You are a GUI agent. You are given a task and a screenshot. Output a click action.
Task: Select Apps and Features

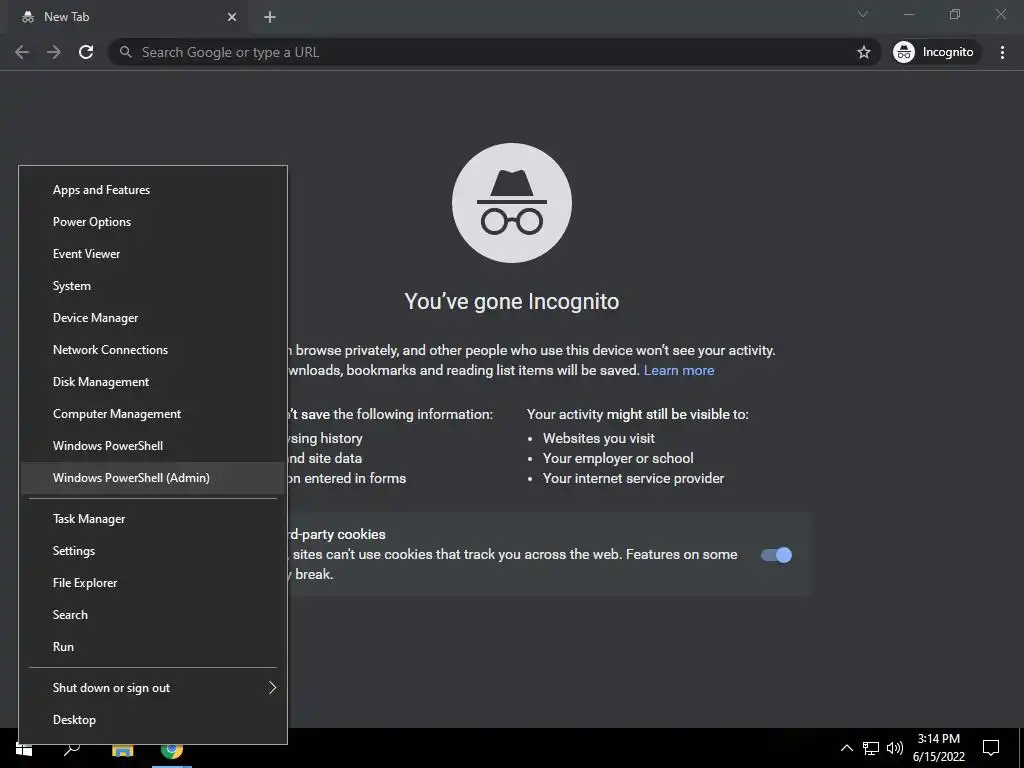(153, 190)
